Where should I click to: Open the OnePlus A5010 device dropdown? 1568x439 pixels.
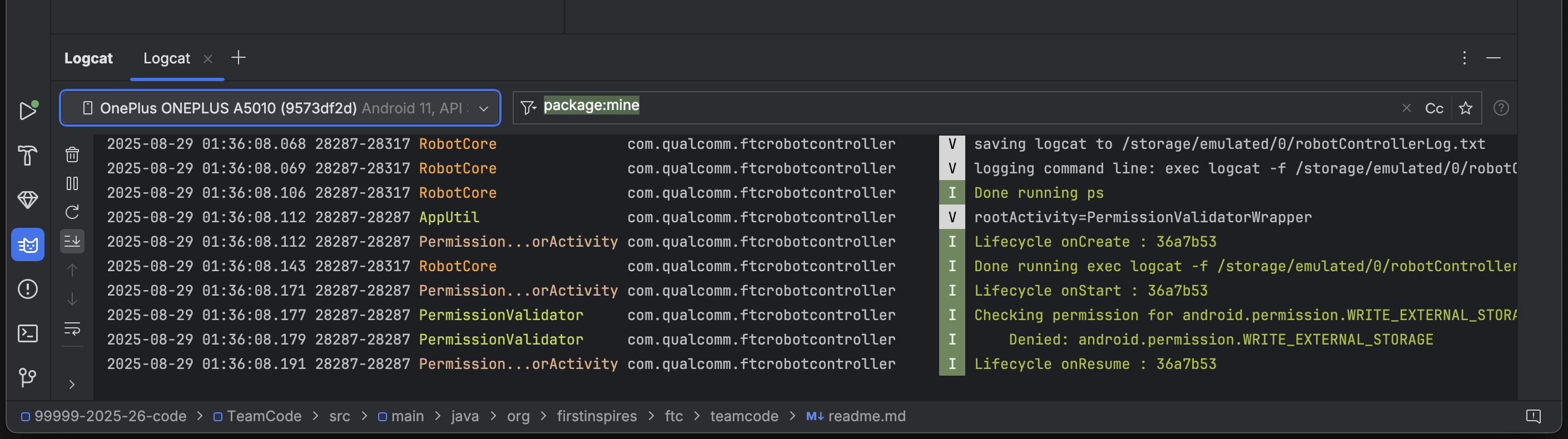(x=280, y=108)
